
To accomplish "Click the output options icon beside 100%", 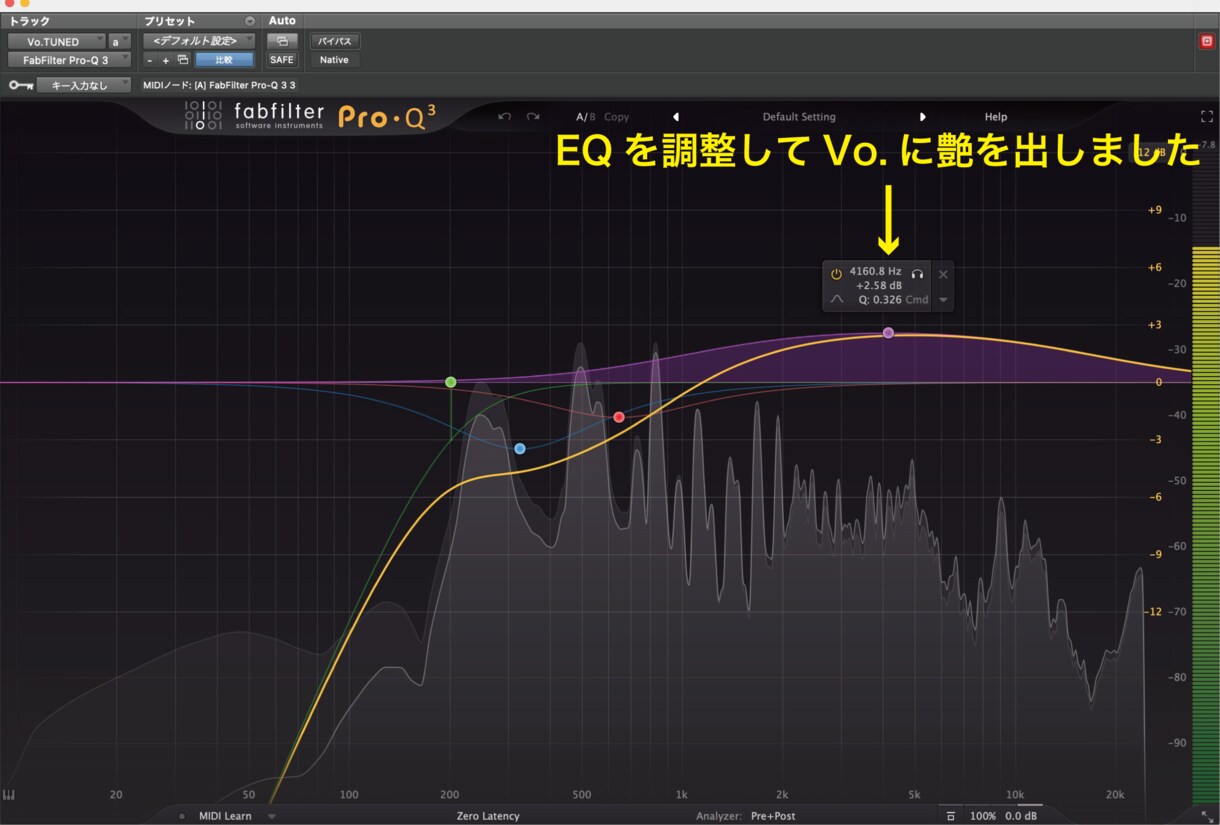I will coord(951,816).
